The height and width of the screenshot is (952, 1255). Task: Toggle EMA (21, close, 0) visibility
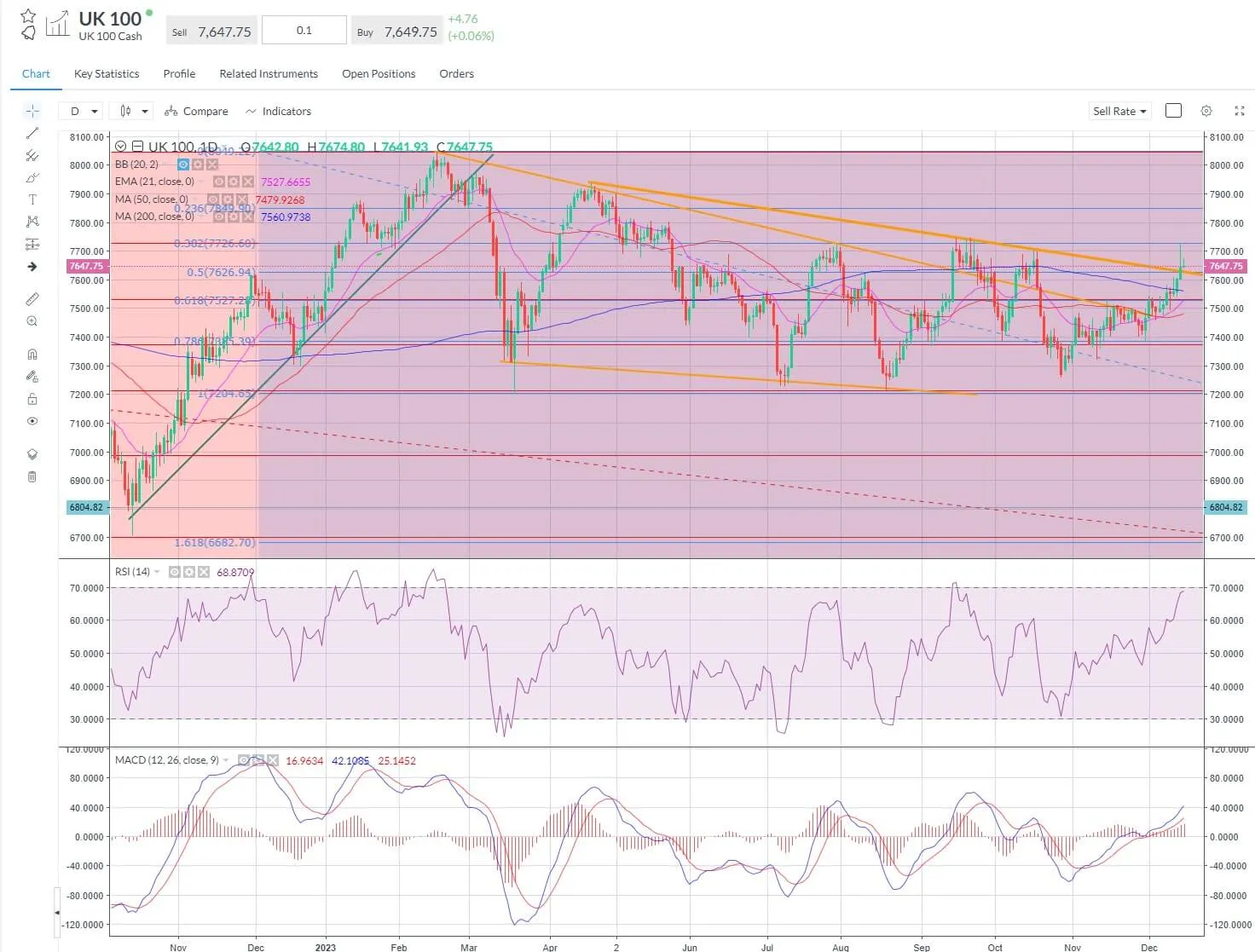pos(219,182)
